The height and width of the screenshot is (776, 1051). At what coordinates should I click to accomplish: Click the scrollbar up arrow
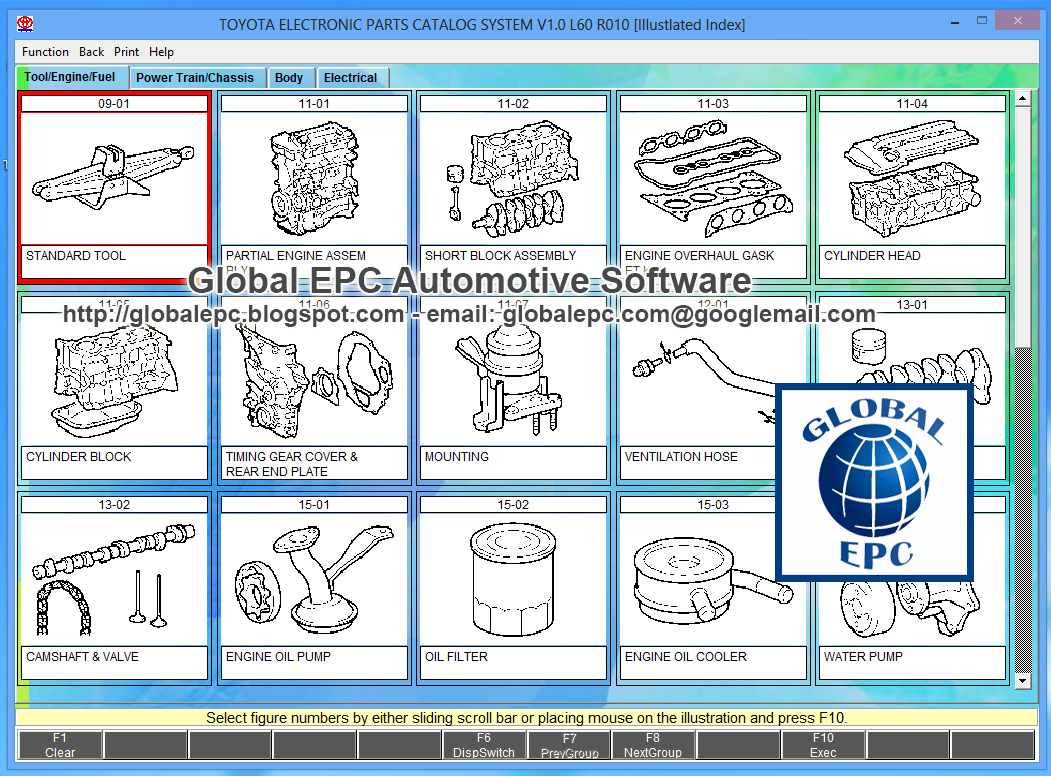pyautogui.click(x=1022, y=99)
